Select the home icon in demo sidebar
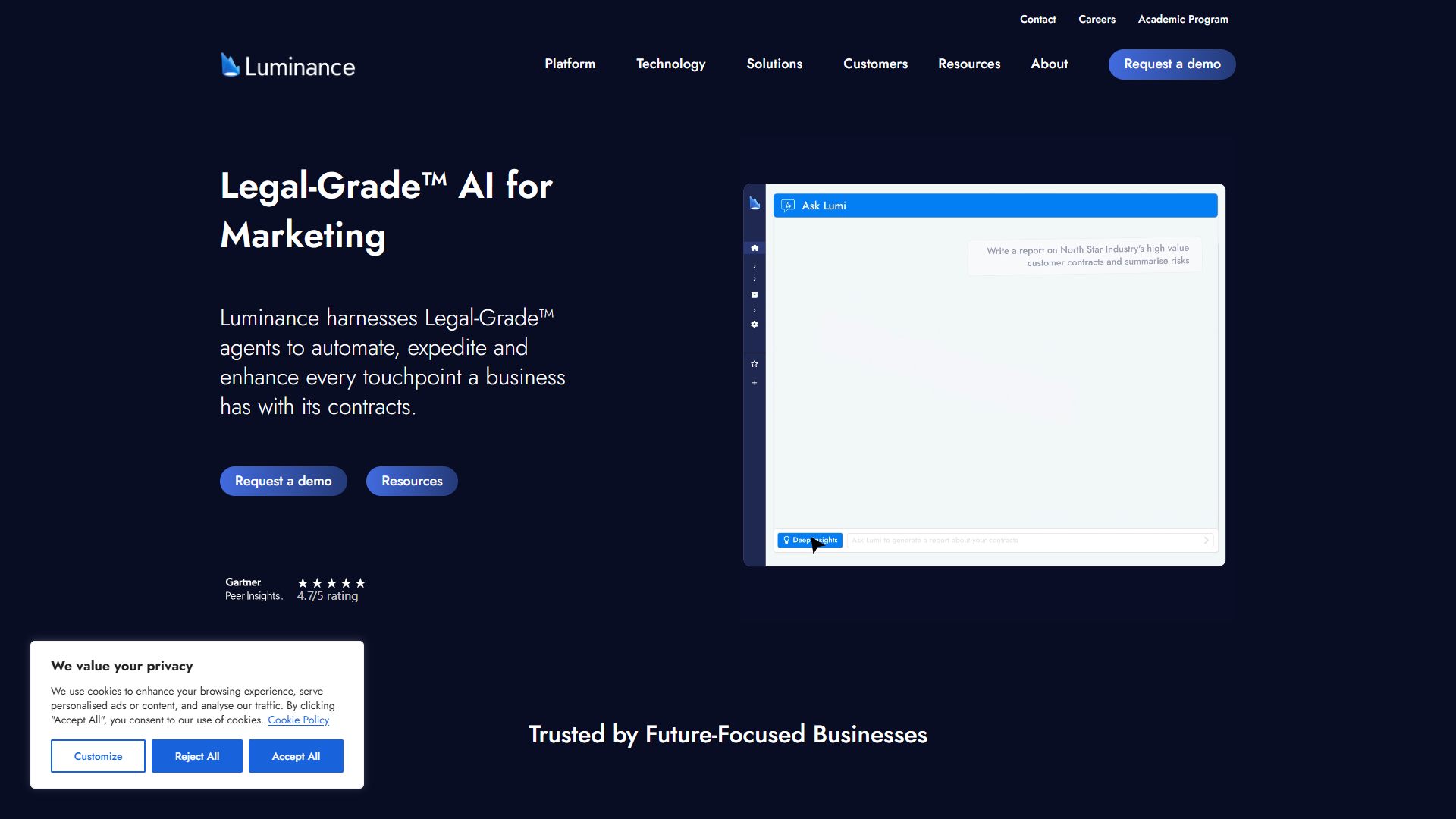 point(755,248)
